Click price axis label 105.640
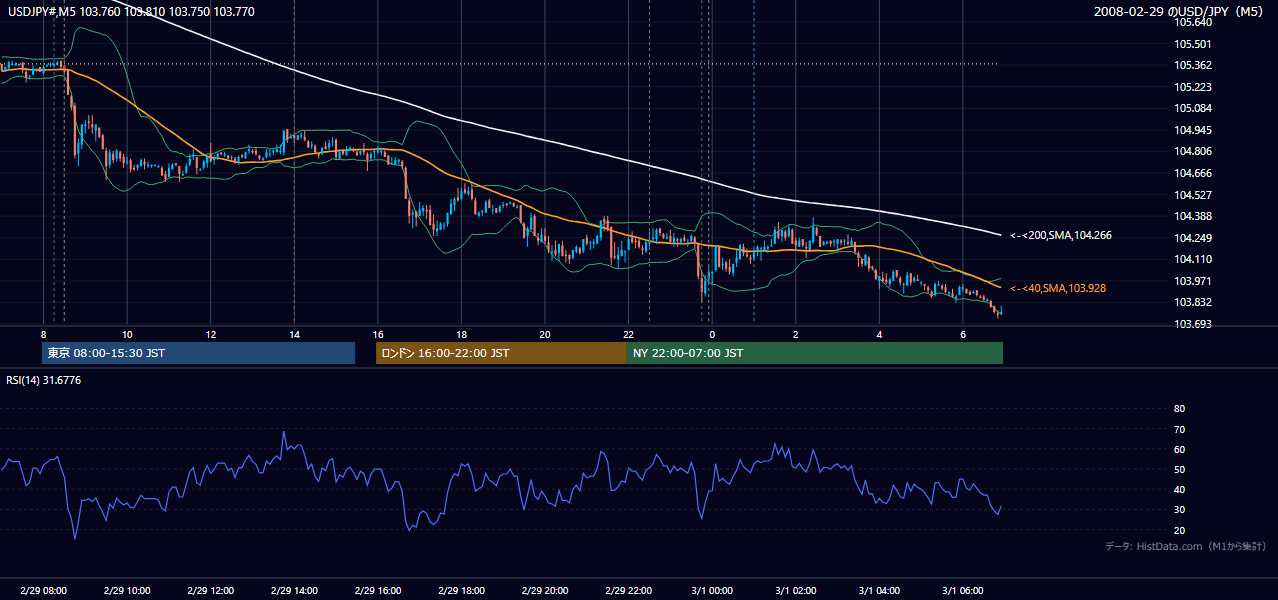This screenshot has width=1278, height=600. [x=1193, y=22]
